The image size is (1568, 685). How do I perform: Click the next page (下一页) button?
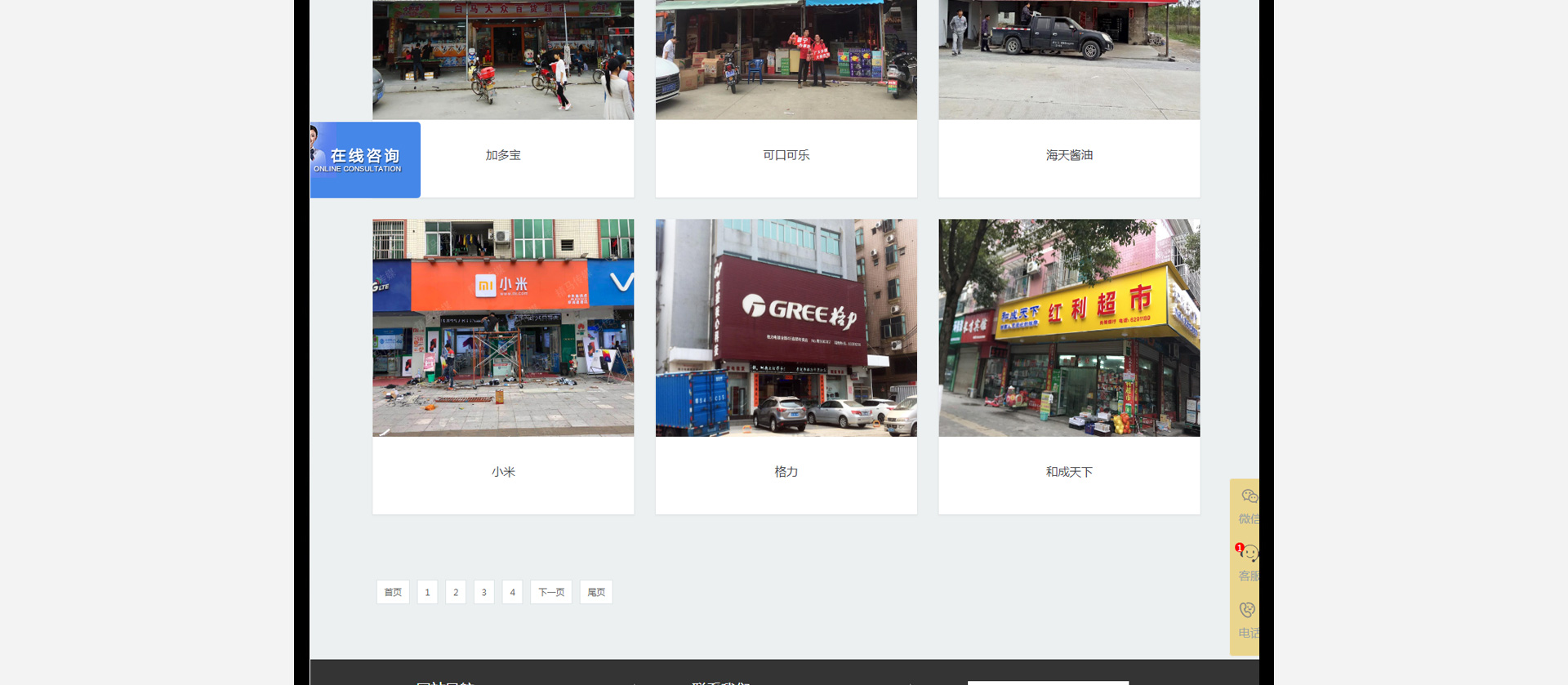[x=551, y=592]
